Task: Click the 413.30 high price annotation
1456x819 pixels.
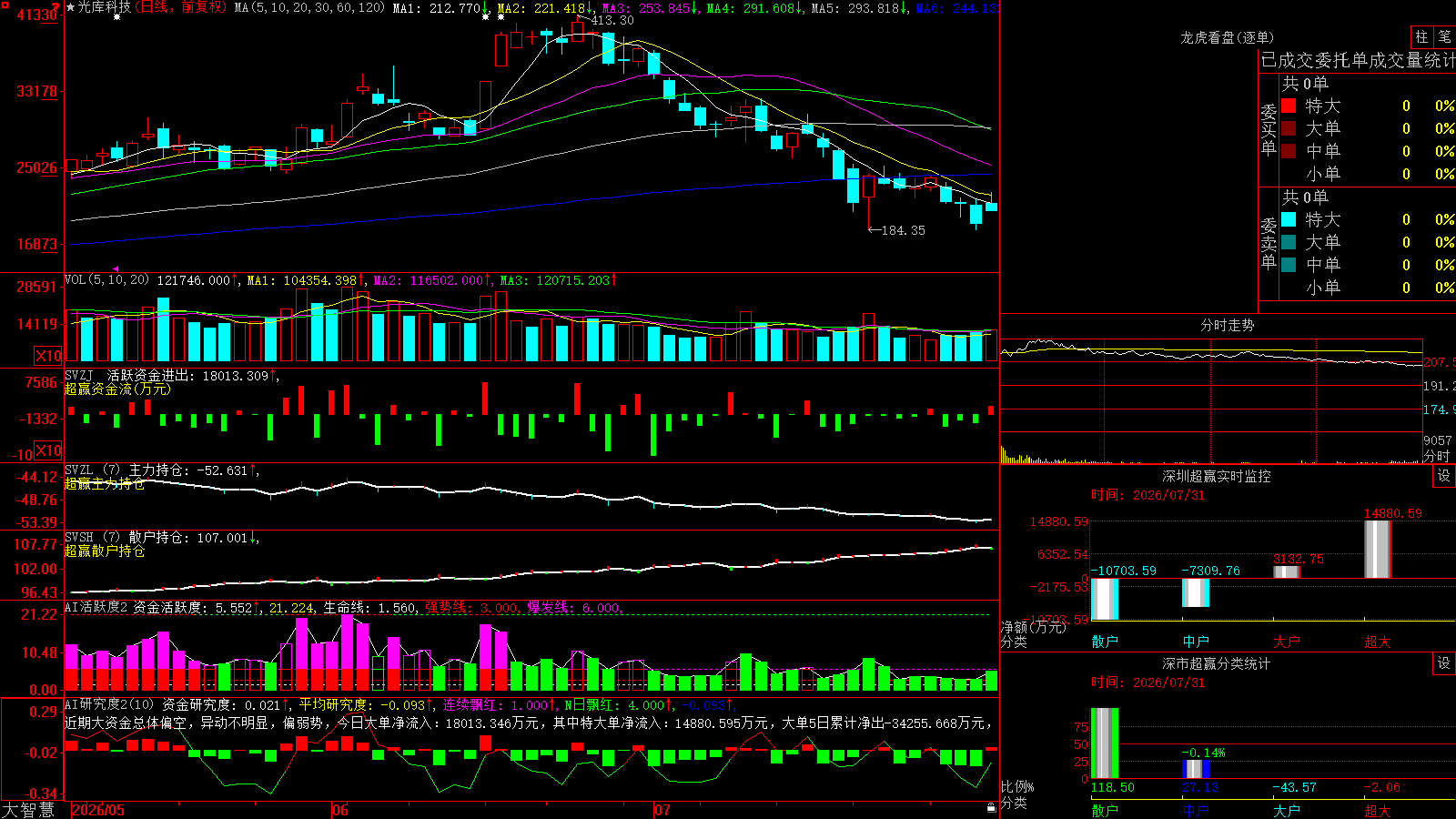Action: (x=612, y=20)
